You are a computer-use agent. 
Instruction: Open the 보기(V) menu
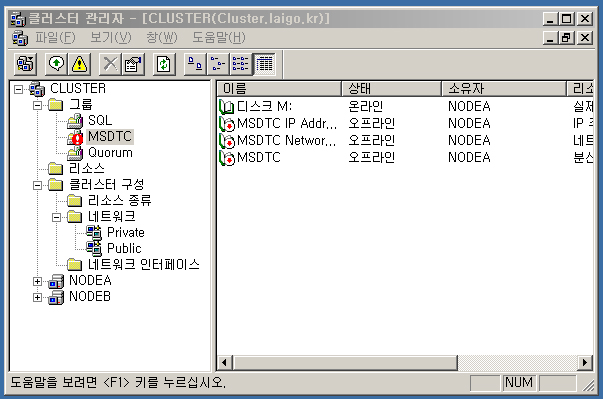(x=111, y=38)
